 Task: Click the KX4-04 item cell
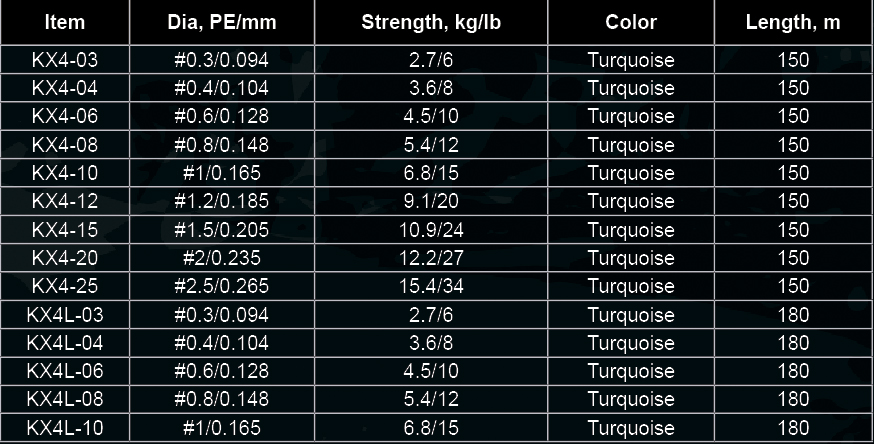(65, 88)
